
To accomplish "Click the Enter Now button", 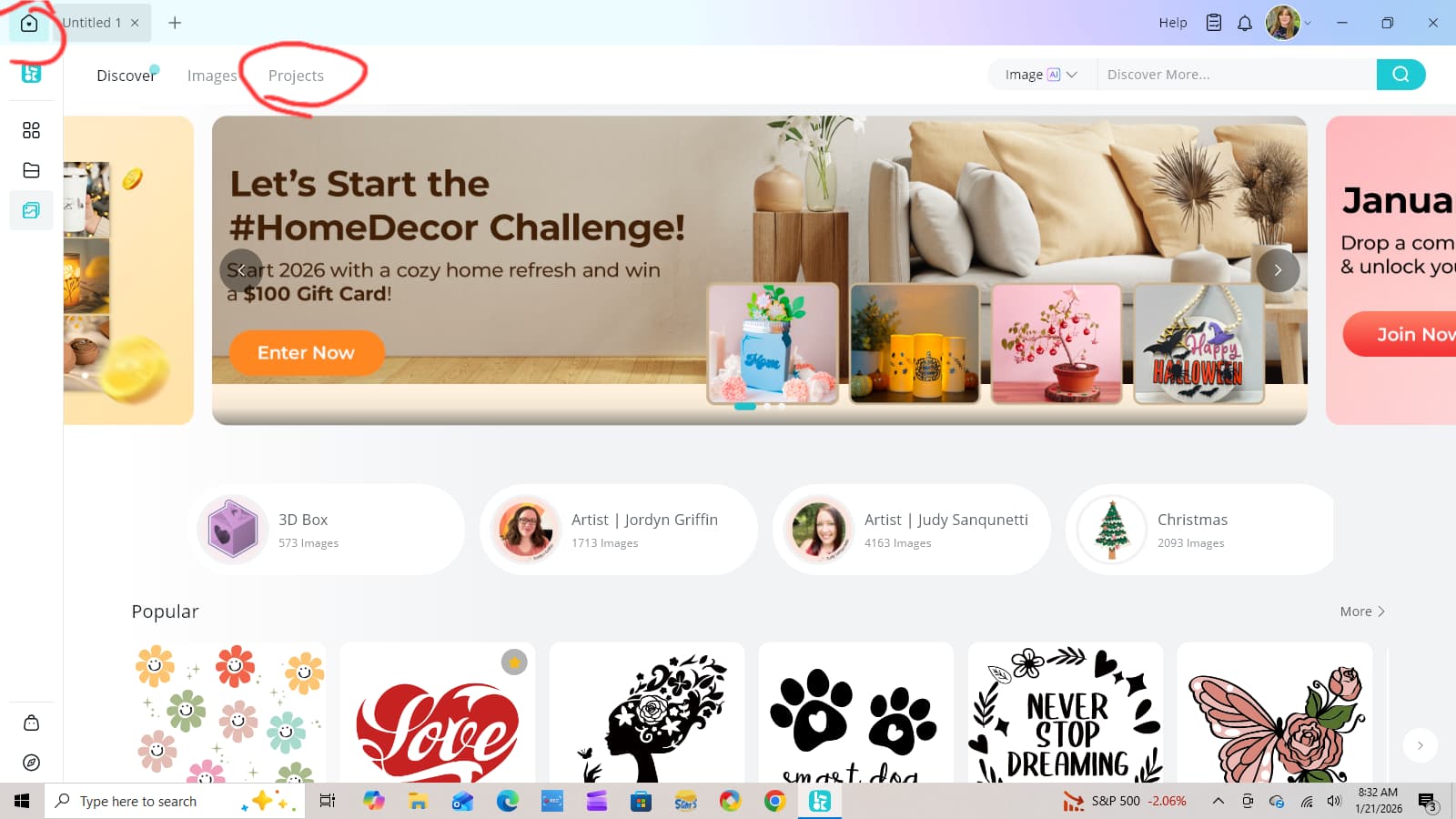I will click(306, 352).
